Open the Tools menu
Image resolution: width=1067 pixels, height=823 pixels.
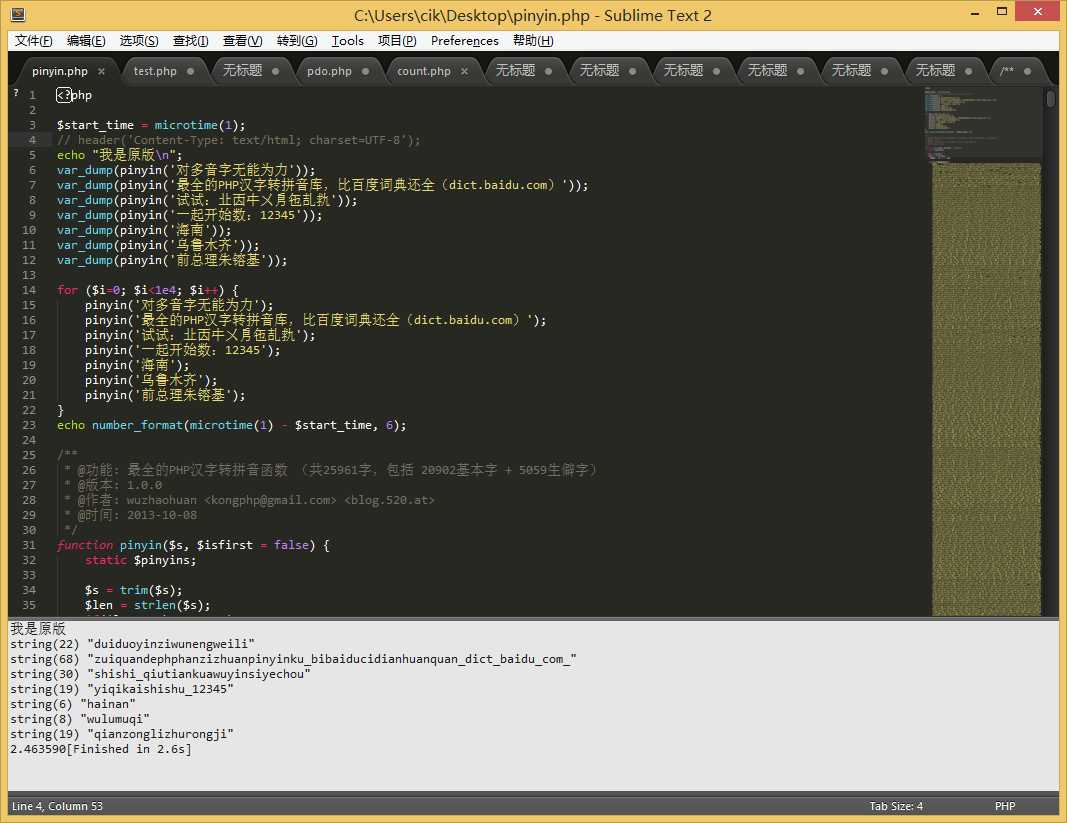click(348, 41)
